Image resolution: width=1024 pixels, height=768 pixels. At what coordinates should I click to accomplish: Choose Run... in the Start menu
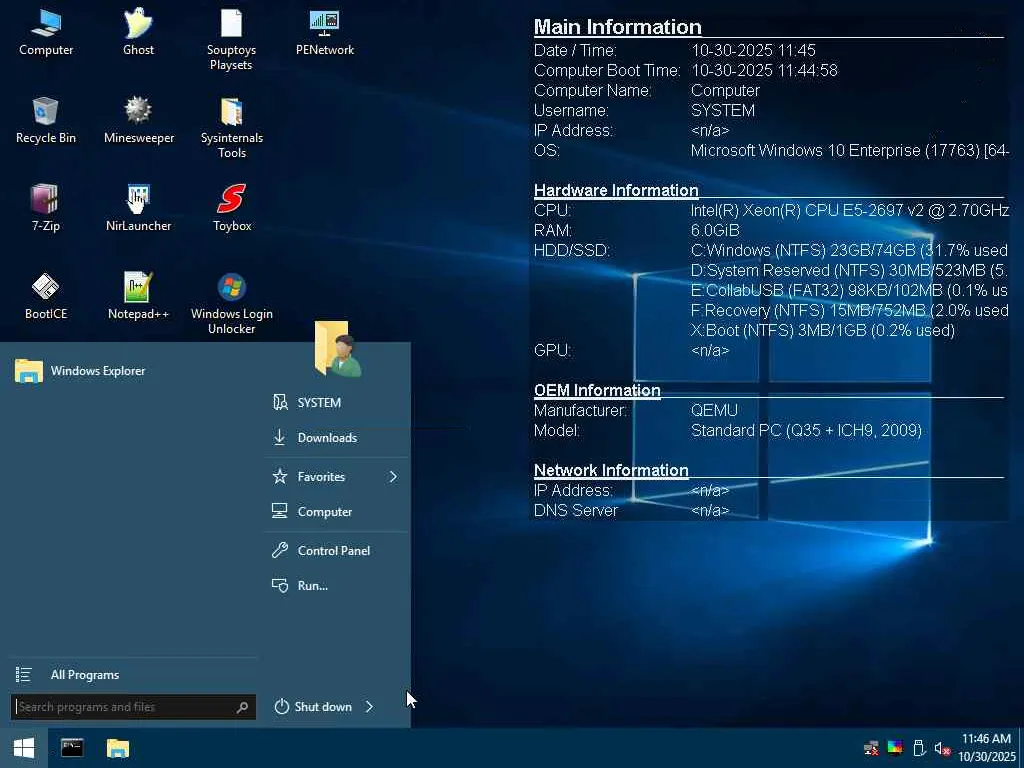click(x=337, y=586)
